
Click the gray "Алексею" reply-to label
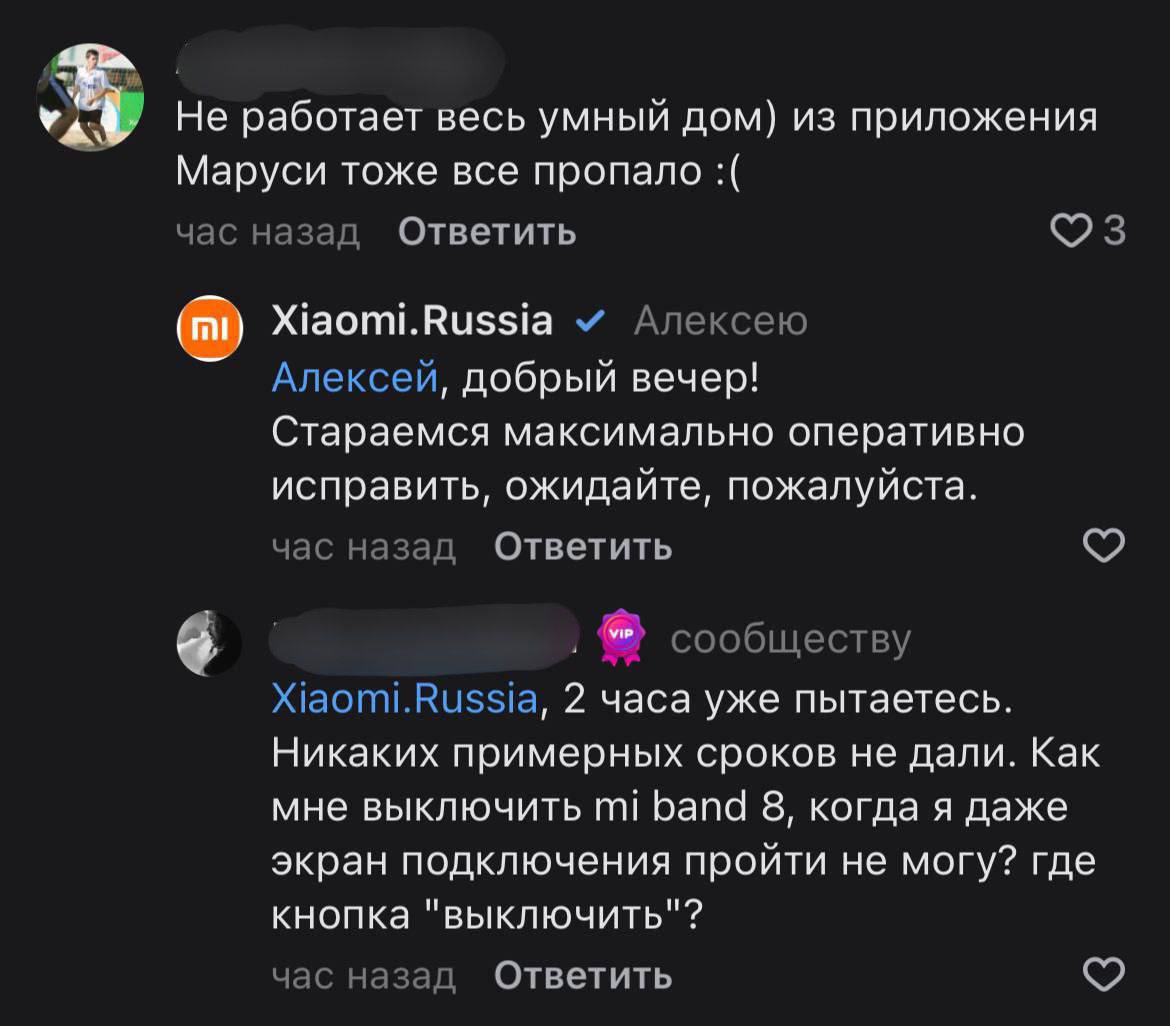tap(720, 322)
